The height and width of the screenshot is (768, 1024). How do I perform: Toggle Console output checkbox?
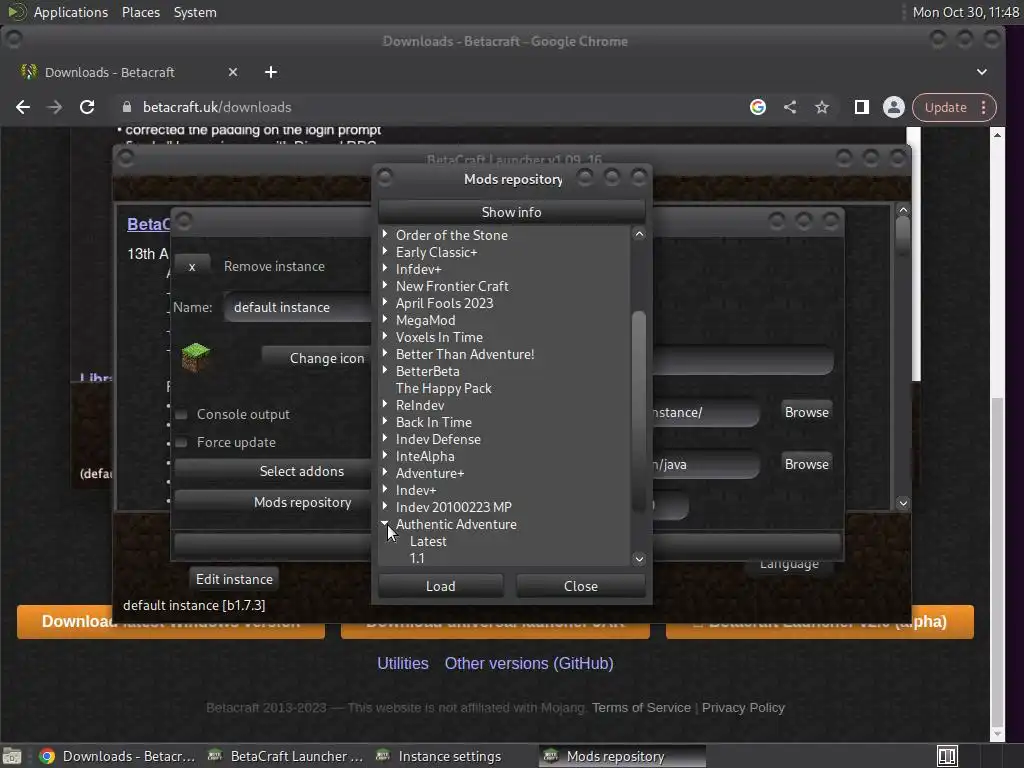tap(182, 415)
